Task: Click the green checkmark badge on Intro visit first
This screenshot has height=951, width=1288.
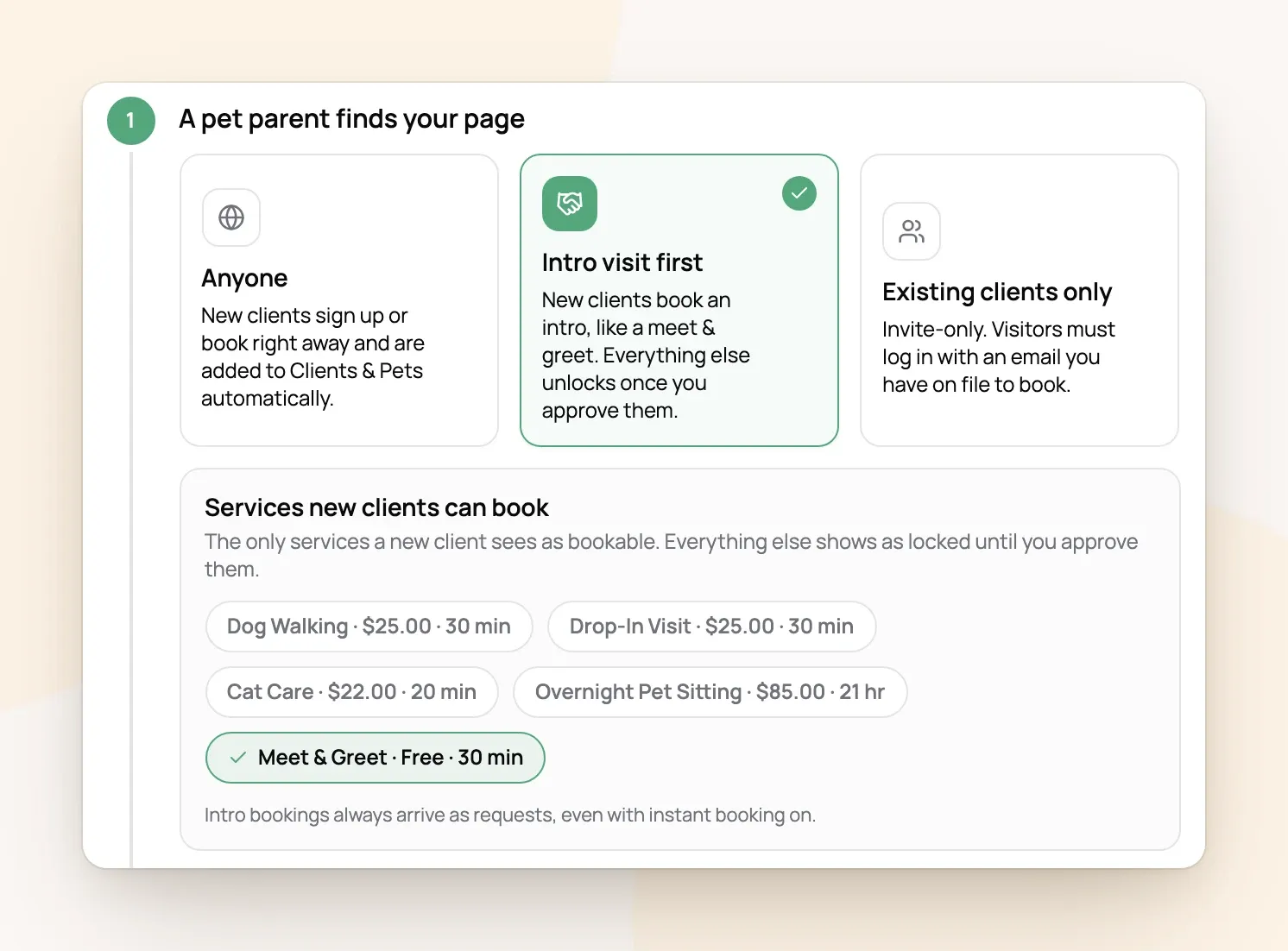Action: pos(799,193)
